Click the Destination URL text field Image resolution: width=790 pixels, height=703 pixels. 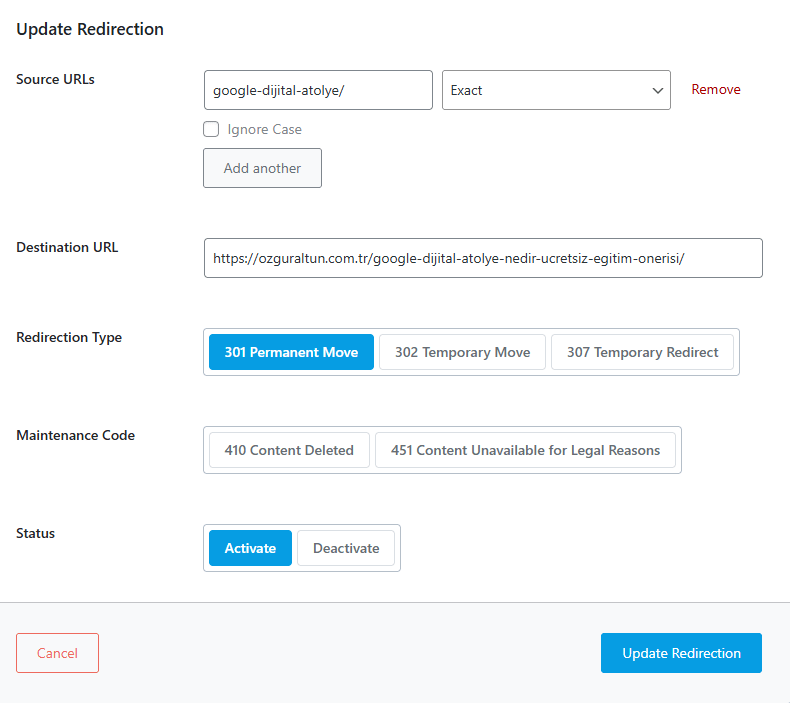(x=482, y=258)
